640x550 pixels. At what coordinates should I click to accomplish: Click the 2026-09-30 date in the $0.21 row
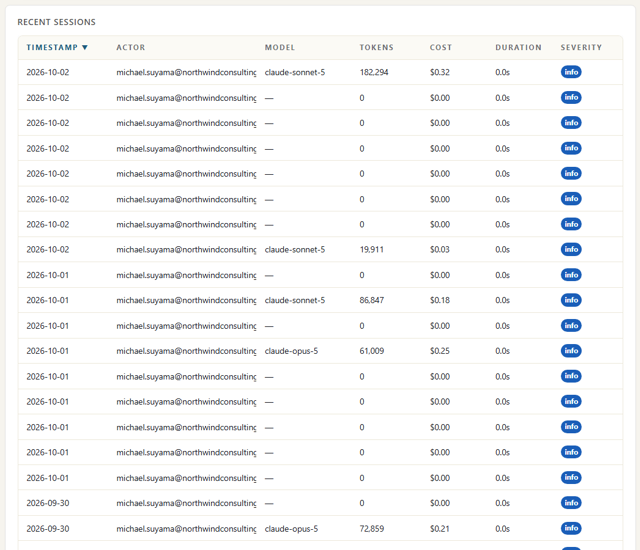coord(48,528)
